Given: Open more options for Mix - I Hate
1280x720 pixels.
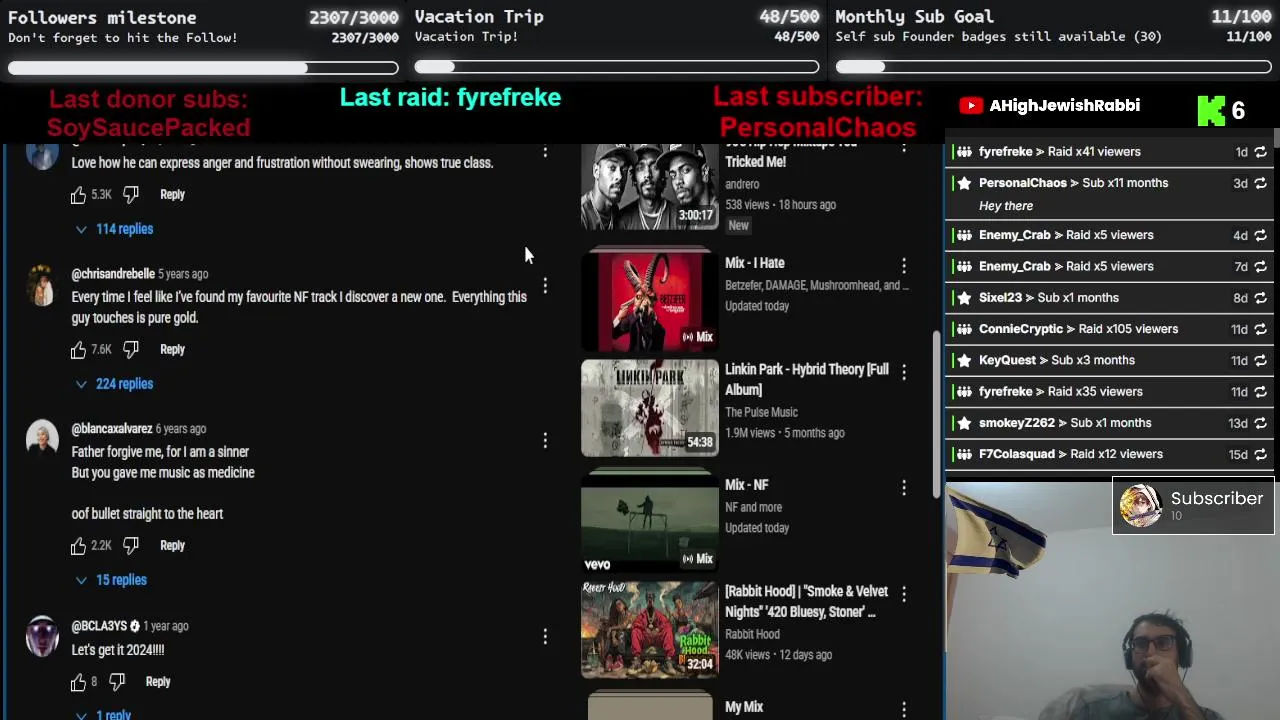Looking at the screenshot, I should point(904,265).
